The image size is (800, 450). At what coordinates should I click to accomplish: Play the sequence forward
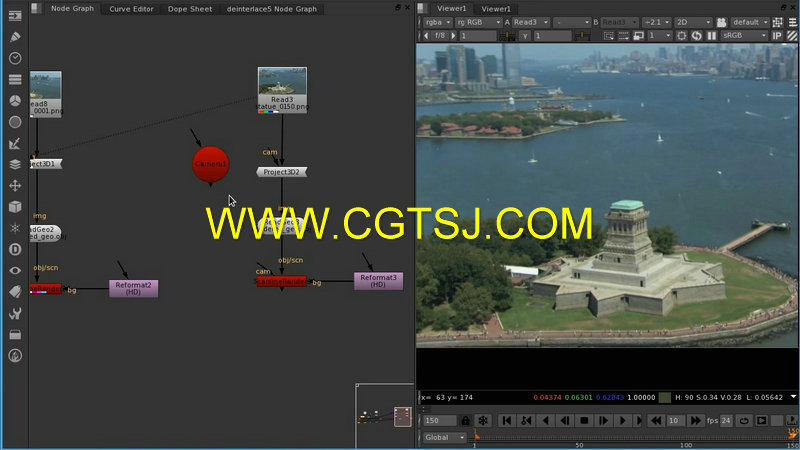click(622, 421)
